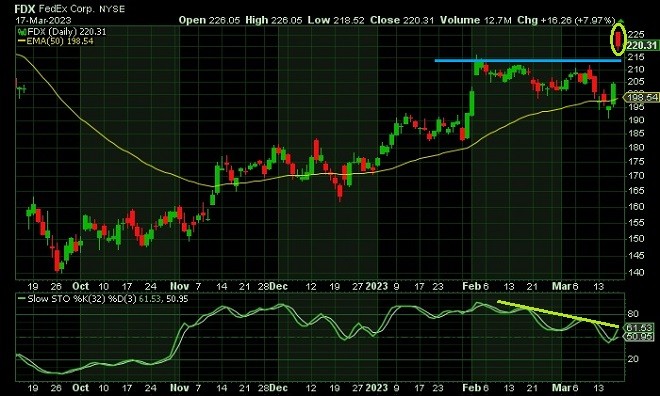Click the FDX (Daily) 220.31 legend entry
Screen dimensions: 660x396
[x=67, y=32]
